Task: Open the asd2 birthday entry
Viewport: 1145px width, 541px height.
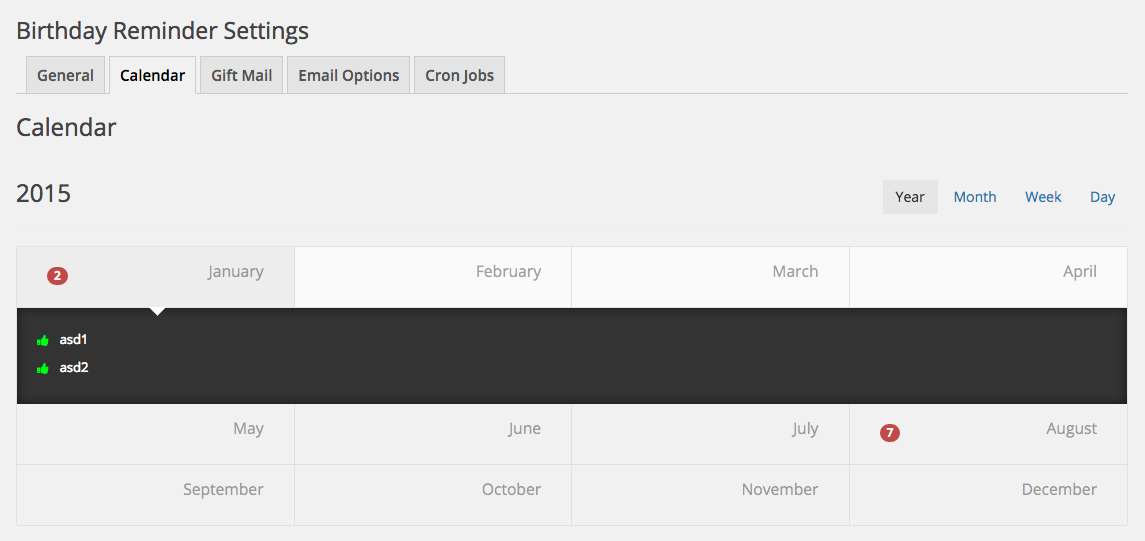Action: click(x=73, y=368)
